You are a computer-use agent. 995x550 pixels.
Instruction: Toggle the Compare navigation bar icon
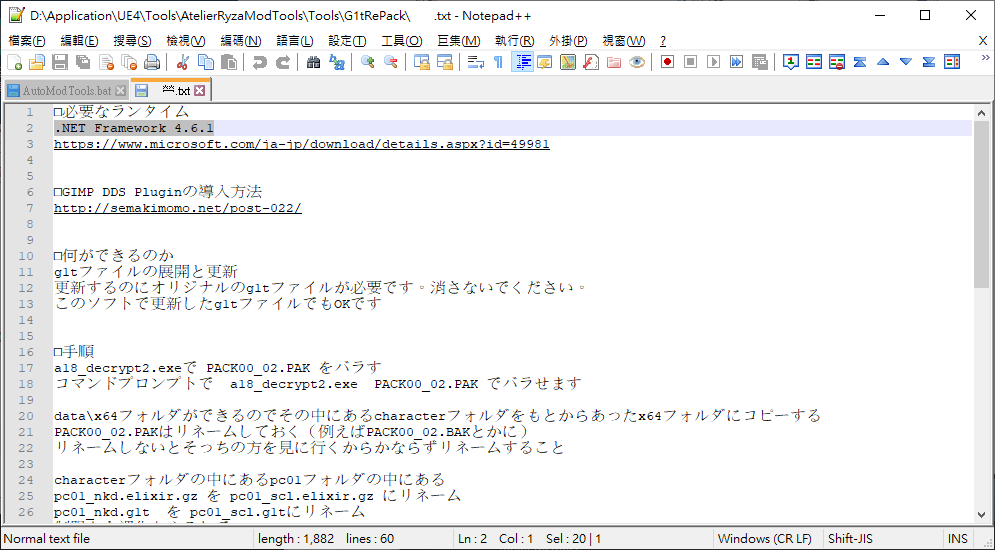(x=952, y=62)
